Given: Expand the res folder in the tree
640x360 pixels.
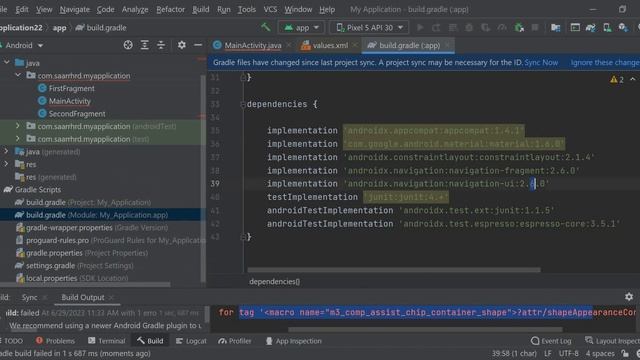Looking at the screenshot, I should coord(7,164).
